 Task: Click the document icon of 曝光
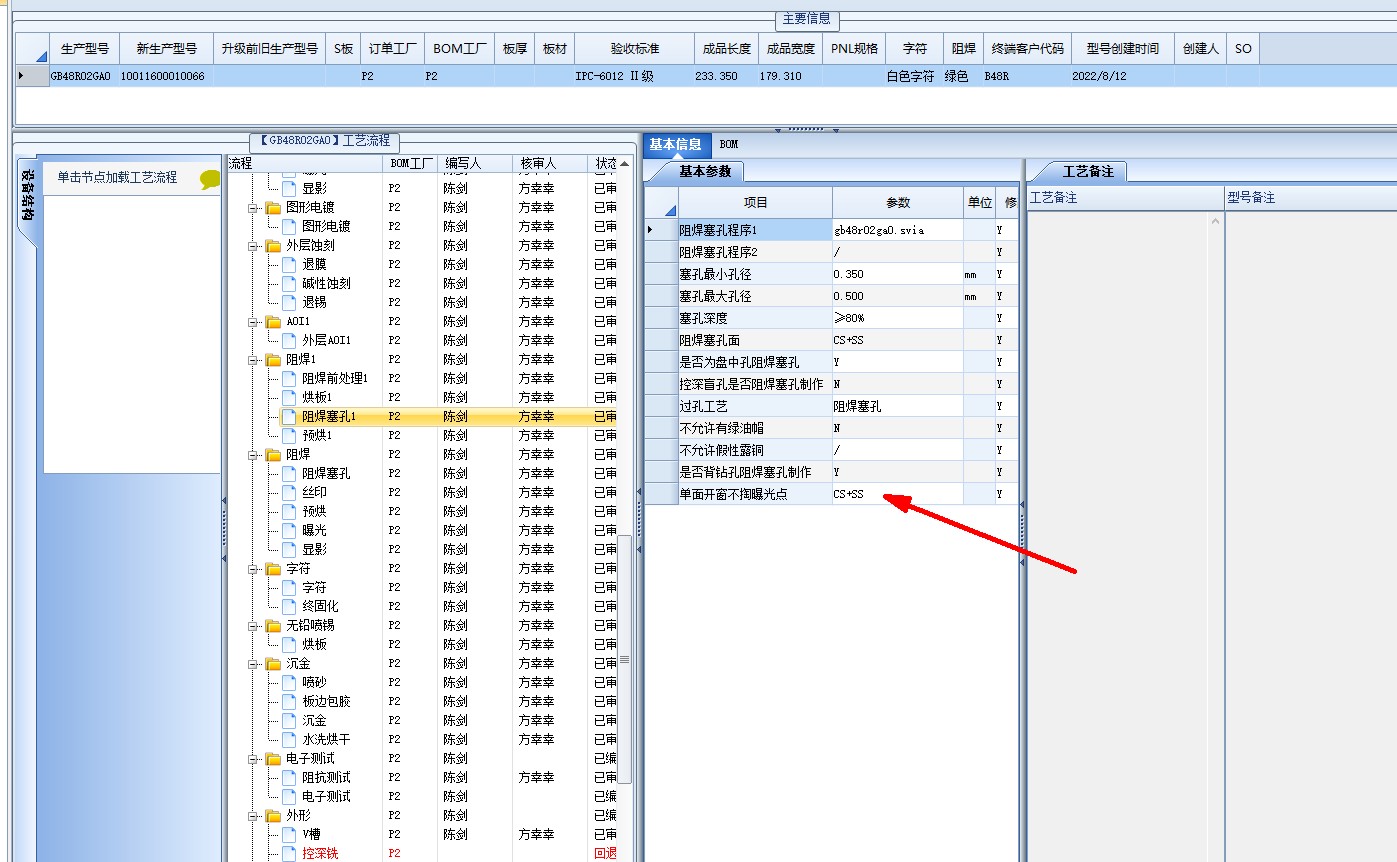[x=289, y=530]
